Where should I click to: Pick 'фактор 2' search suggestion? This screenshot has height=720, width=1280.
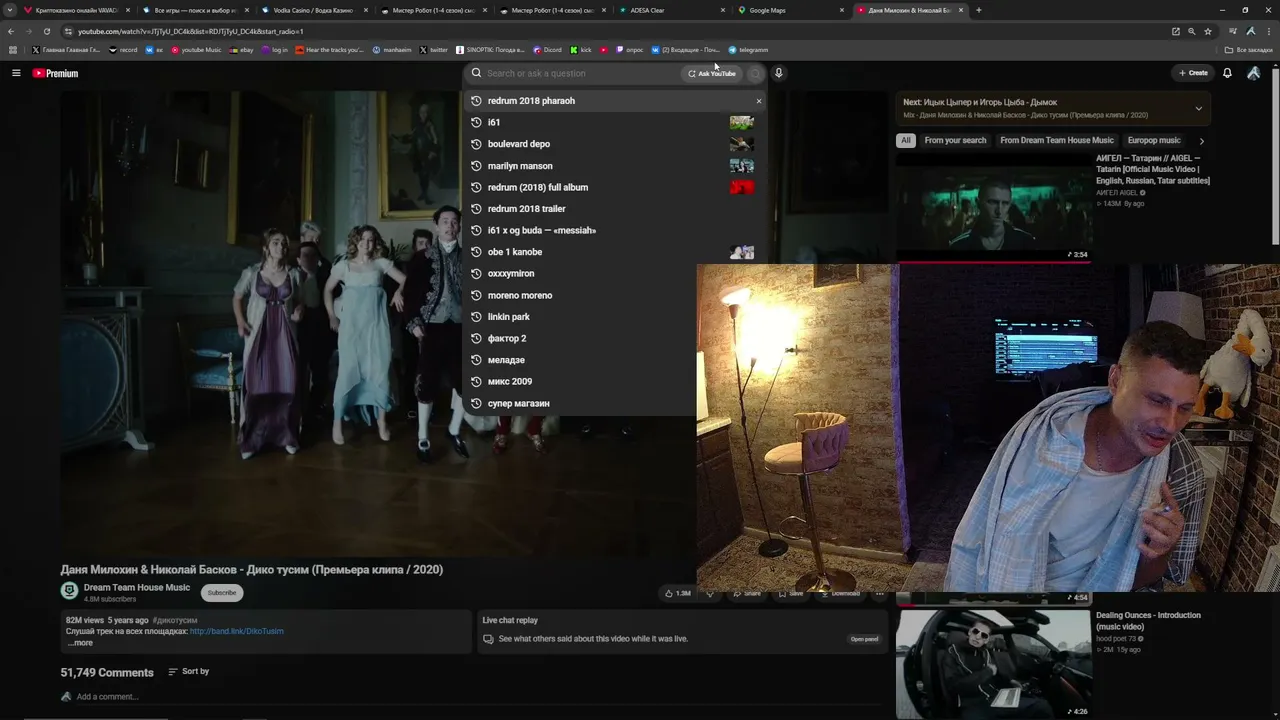[x=507, y=338]
